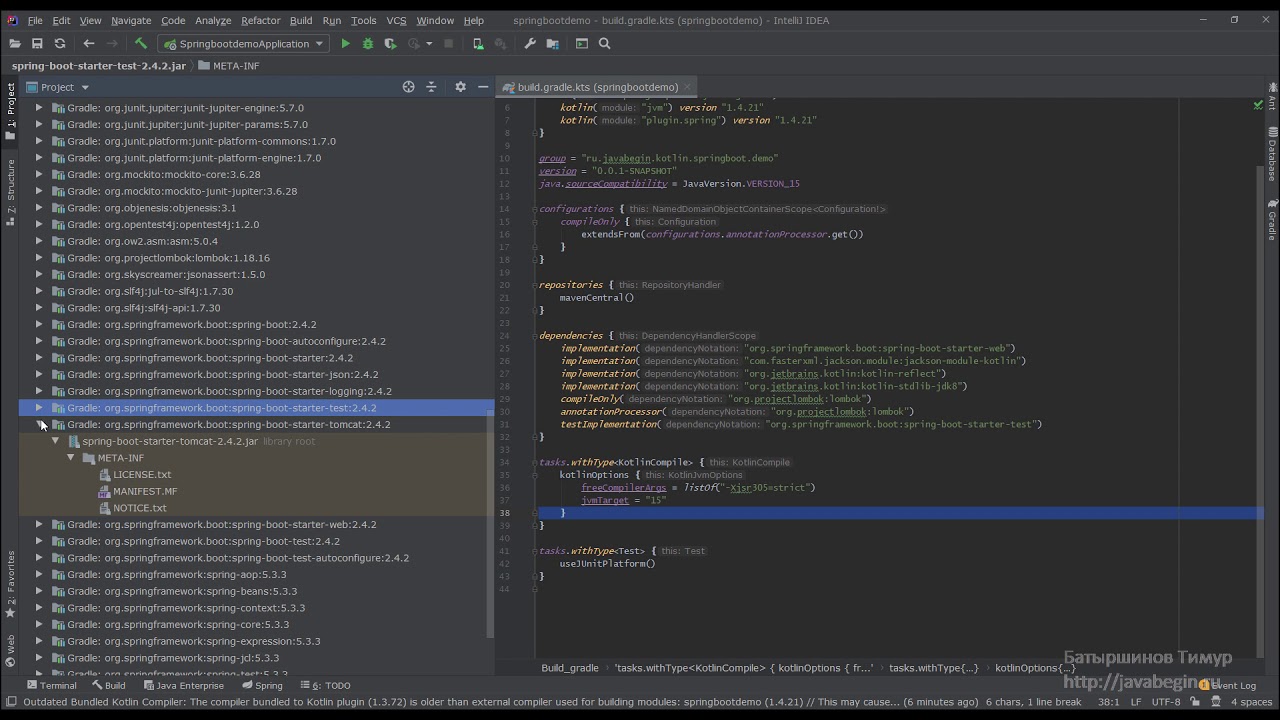Image resolution: width=1280 pixels, height=720 pixels.
Task: Open the Refactor menu
Action: click(x=261, y=20)
